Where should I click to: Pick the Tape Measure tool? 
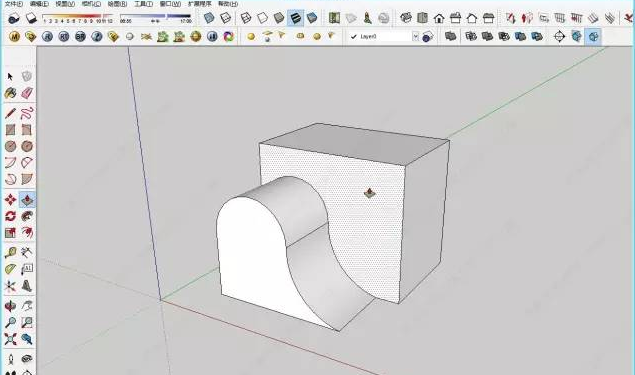(x=11, y=253)
